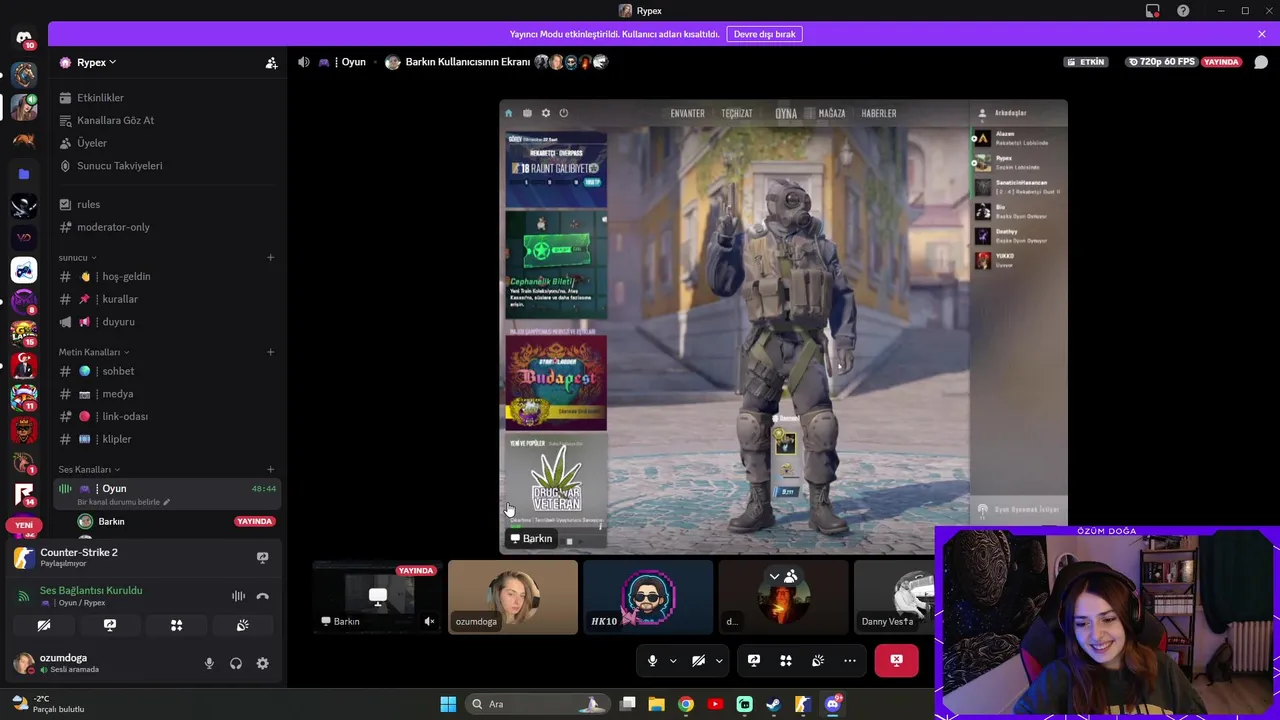
Task: Open the klipler channel
Action: coord(116,439)
